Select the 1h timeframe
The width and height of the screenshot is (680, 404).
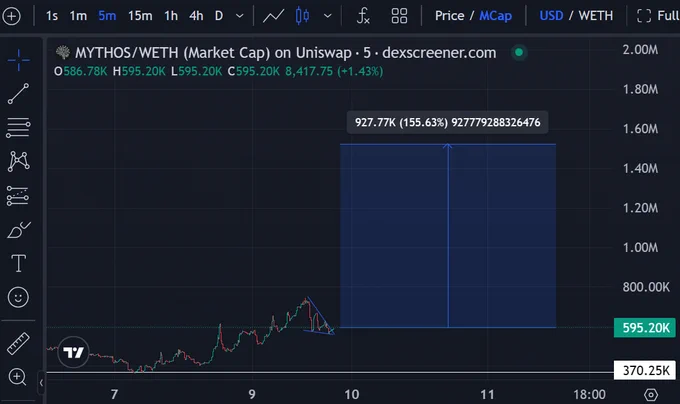pyautogui.click(x=171, y=16)
